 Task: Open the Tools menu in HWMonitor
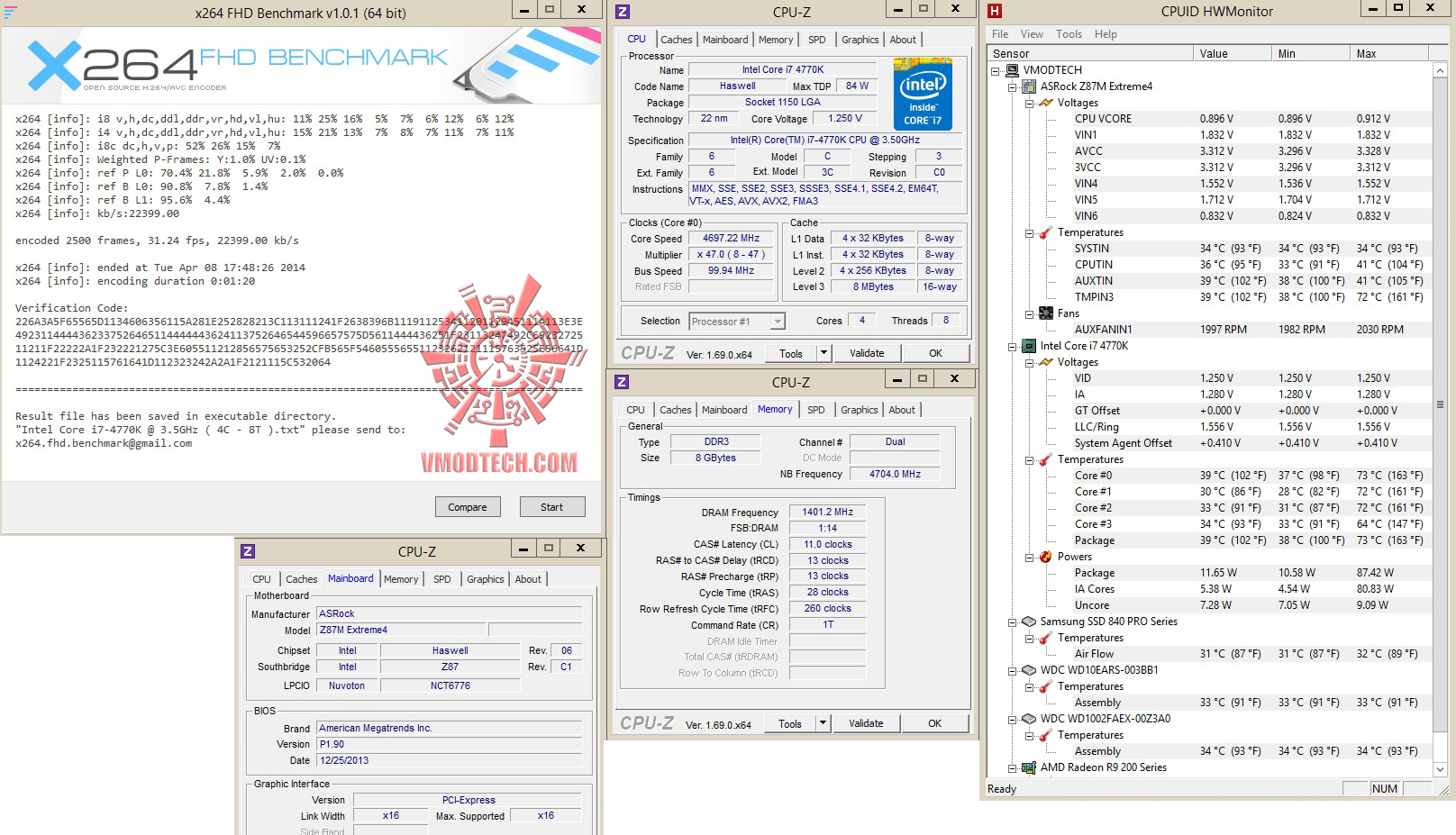1069,34
